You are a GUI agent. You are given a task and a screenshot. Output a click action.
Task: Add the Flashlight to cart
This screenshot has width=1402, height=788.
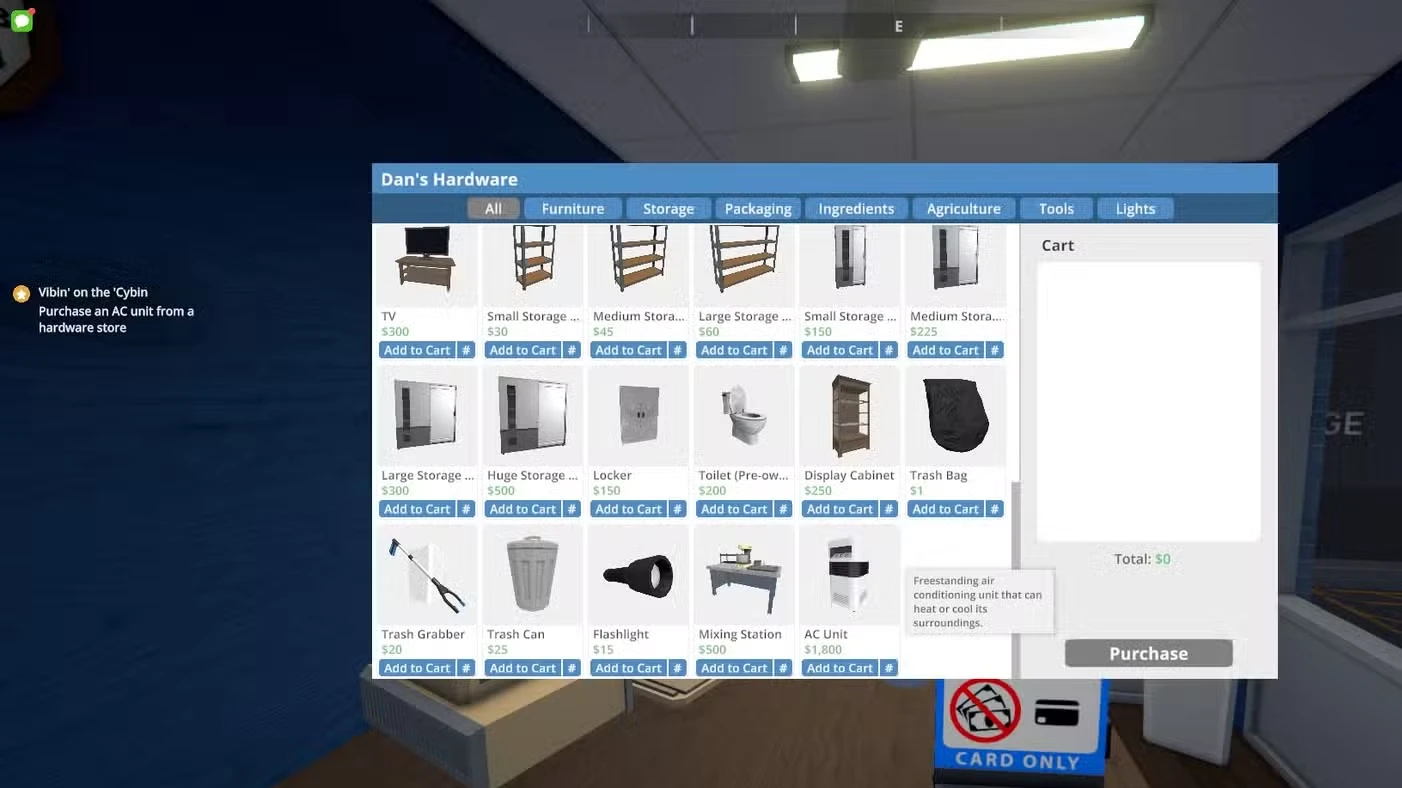628,668
